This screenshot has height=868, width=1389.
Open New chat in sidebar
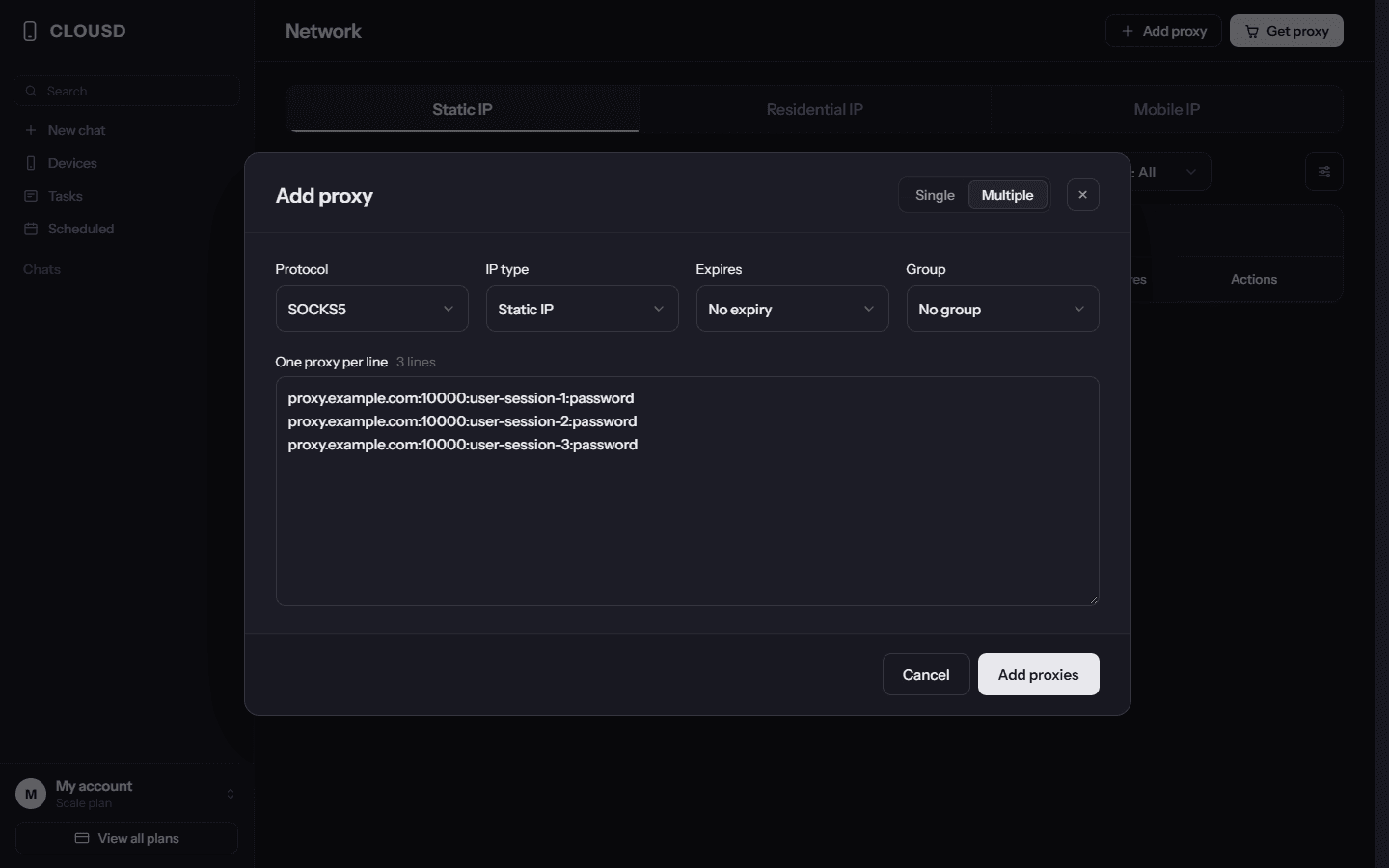click(x=126, y=130)
